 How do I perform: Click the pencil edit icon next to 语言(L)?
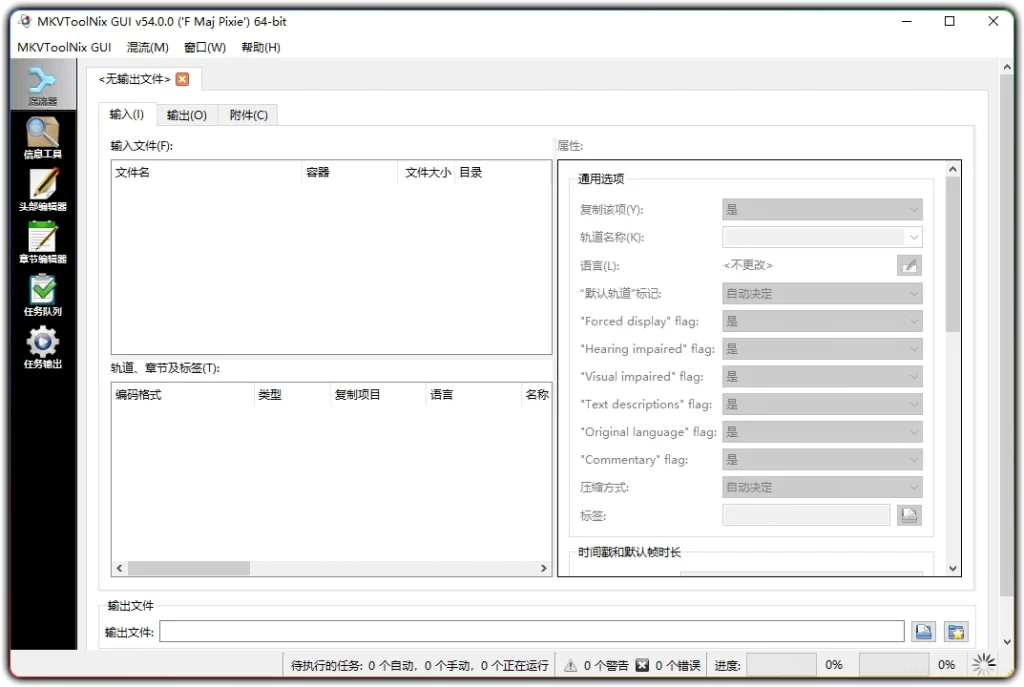click(x=908, y=265)
